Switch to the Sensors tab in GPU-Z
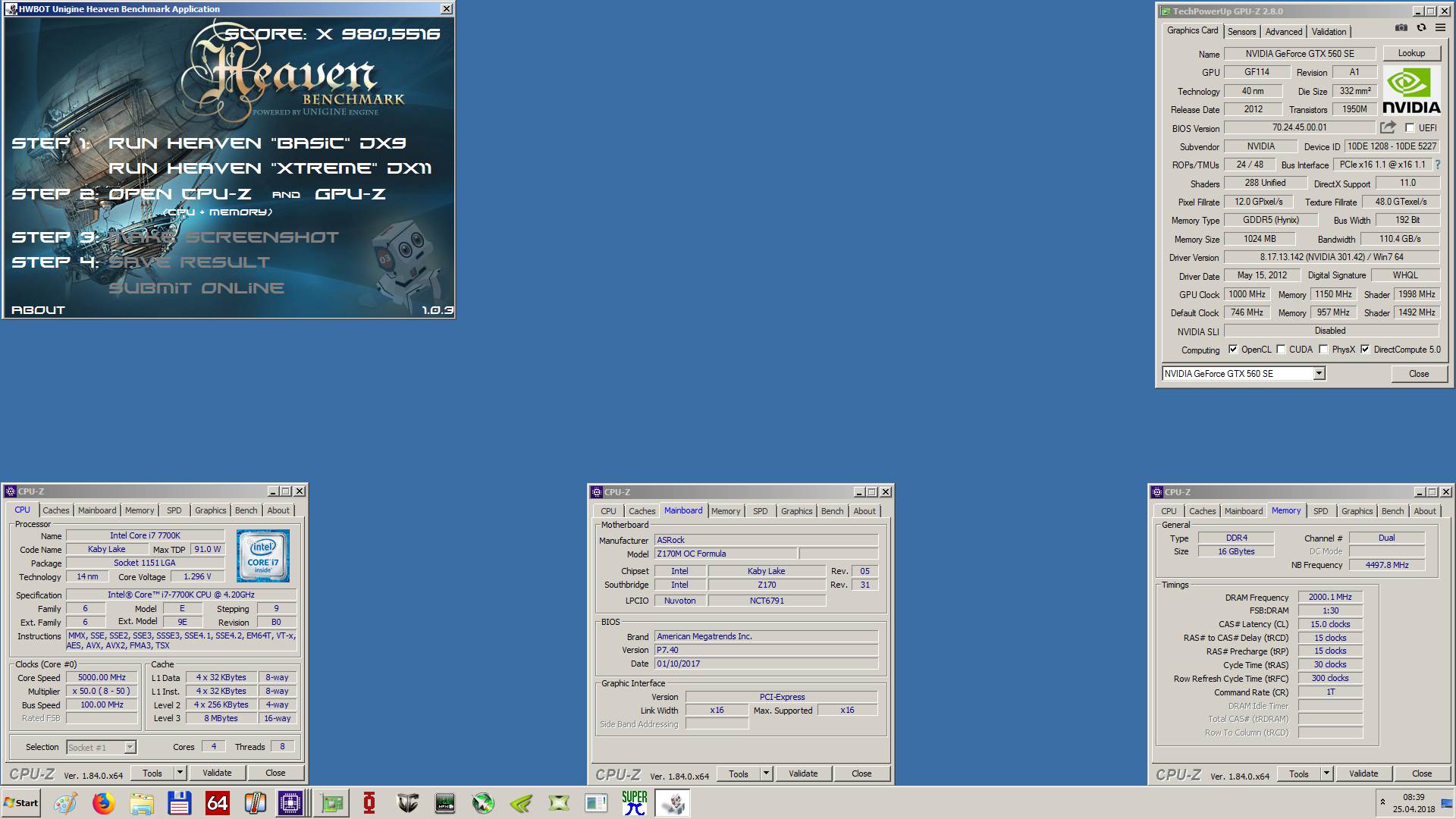The image size is (1456, 819). 1241,32
